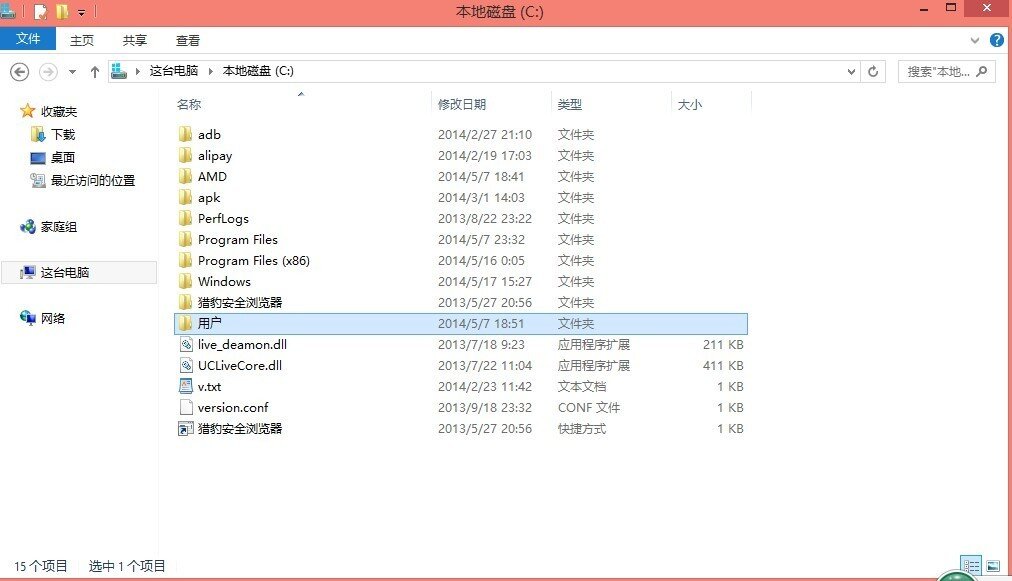Sort by 修改日期 column header

(x=462, y=104)
